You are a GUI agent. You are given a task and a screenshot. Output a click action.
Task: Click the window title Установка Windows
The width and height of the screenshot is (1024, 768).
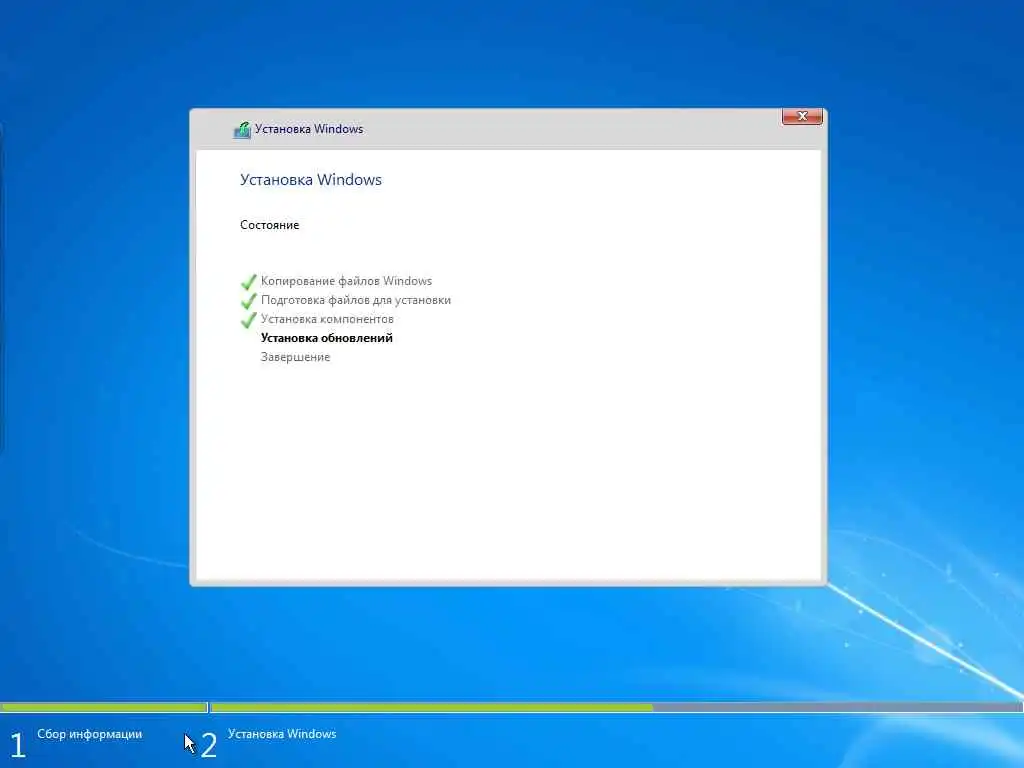309,129
